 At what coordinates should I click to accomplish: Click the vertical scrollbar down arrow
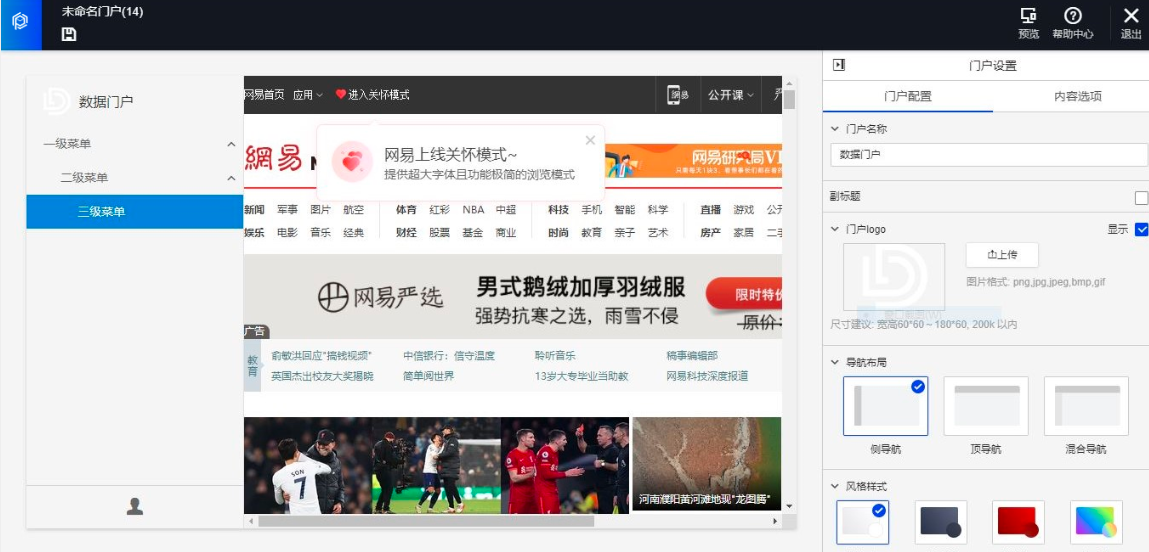click(x=789, y=506)
